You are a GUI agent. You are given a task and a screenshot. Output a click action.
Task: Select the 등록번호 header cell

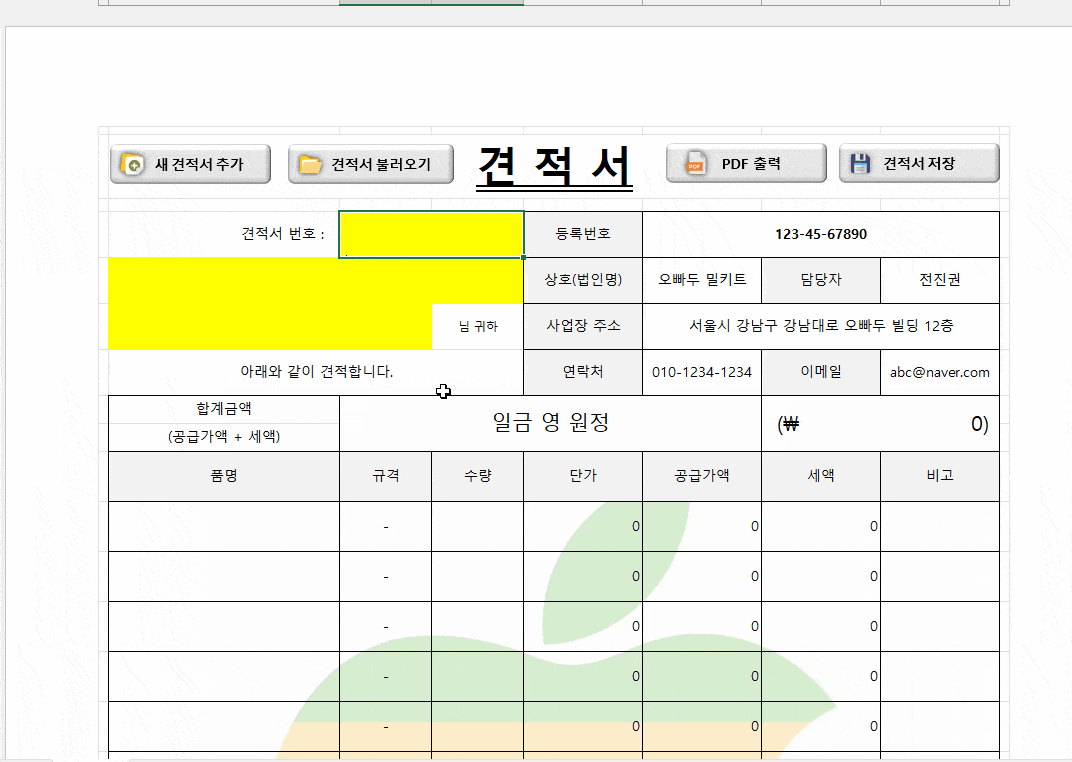click(583, 234)
